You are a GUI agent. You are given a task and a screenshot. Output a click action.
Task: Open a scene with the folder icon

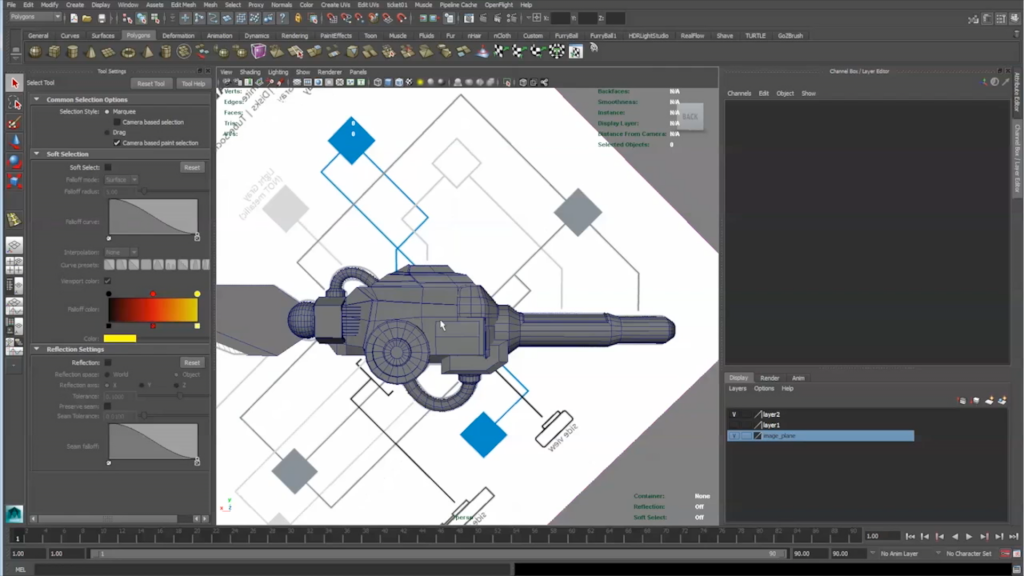(87, 18)
